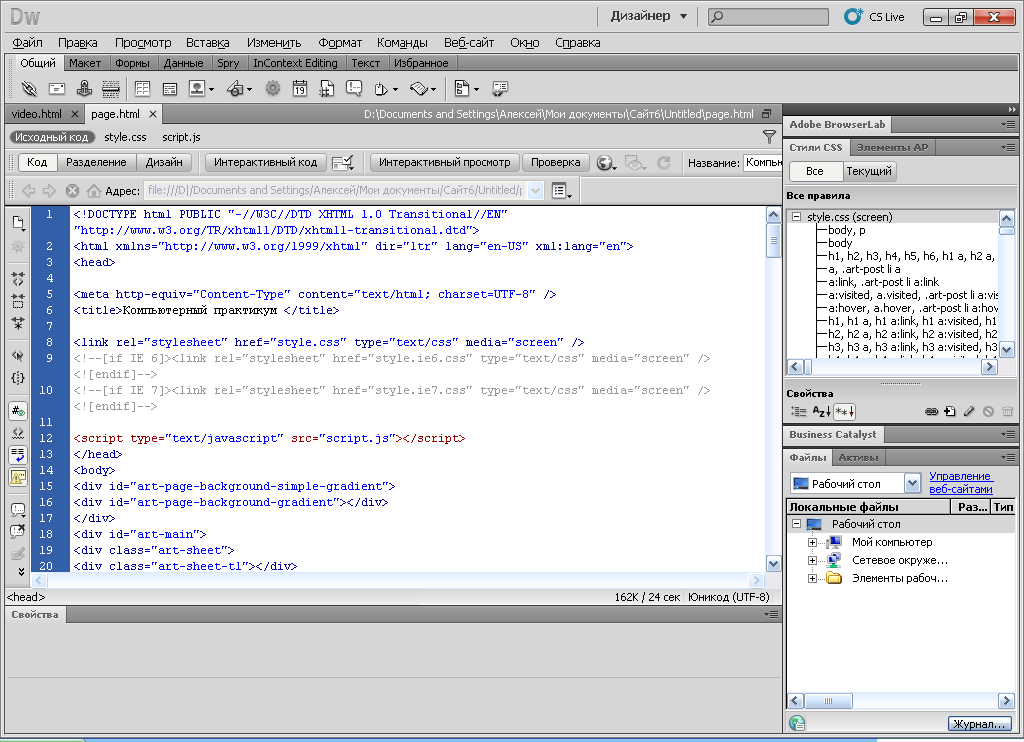Click Интерактивный просмотр button

[x=445, y=162]
